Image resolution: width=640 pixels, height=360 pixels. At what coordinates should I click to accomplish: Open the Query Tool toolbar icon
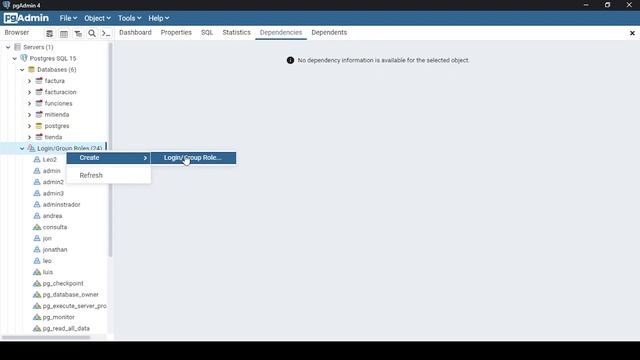(x=49, y=33)
